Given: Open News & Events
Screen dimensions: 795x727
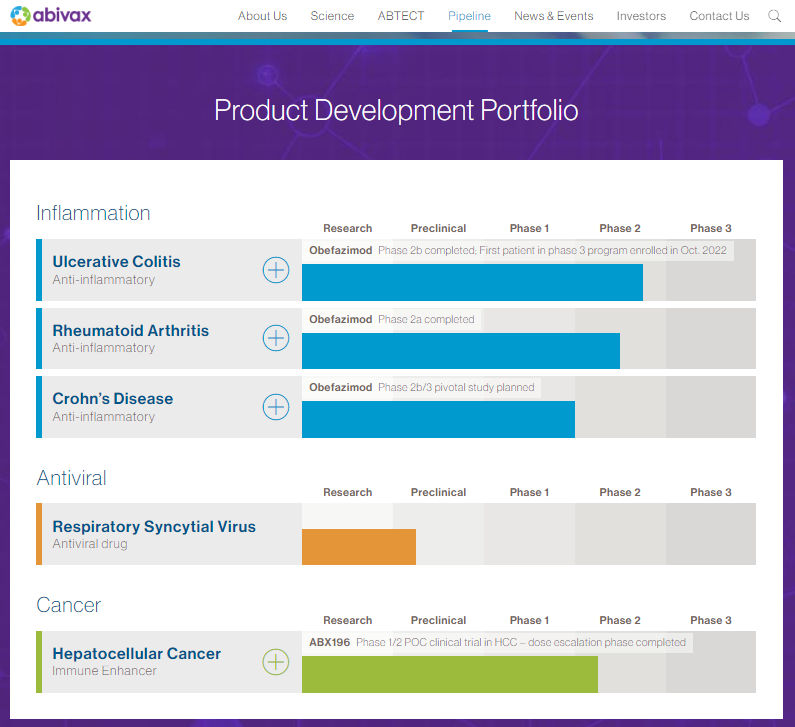Looking at the screenshot, I should [x=554, y=16].
